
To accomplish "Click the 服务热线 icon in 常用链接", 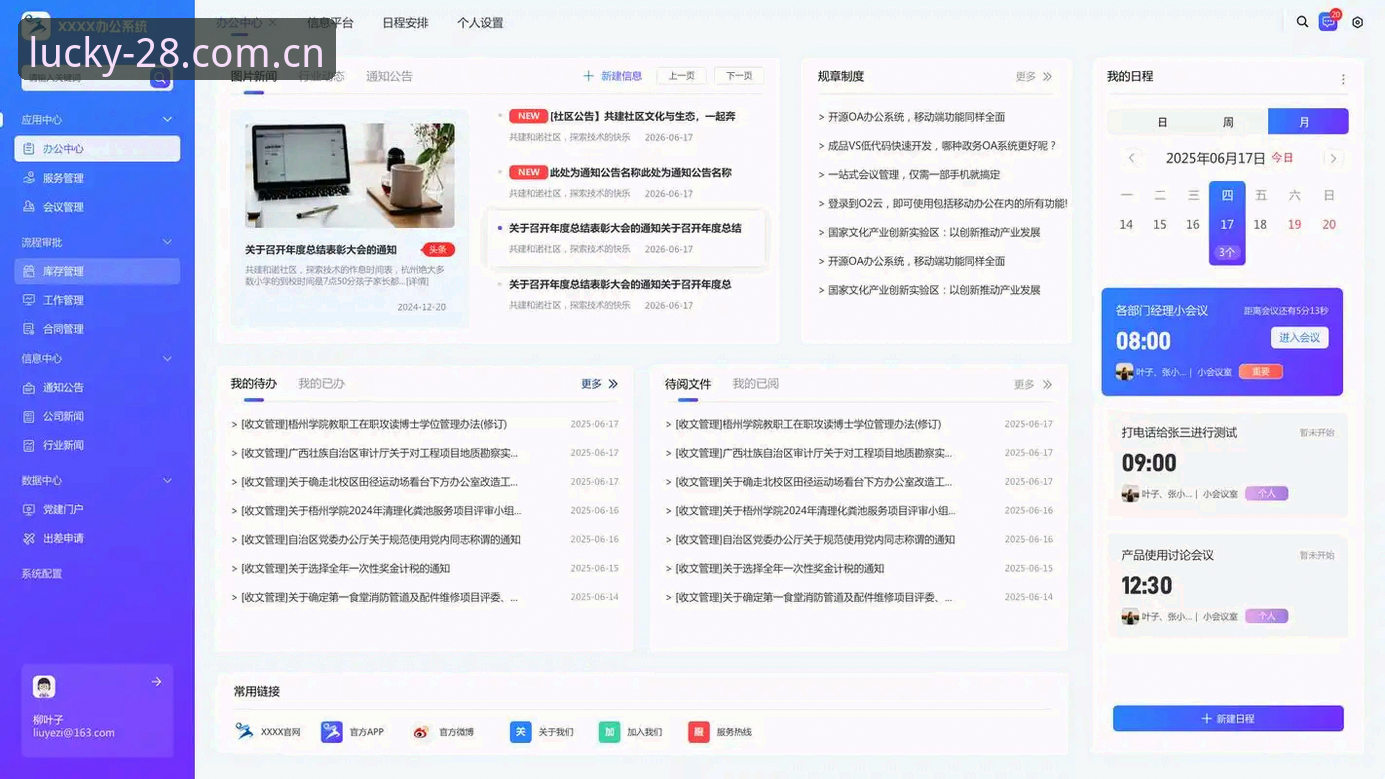I will [698, 732].
